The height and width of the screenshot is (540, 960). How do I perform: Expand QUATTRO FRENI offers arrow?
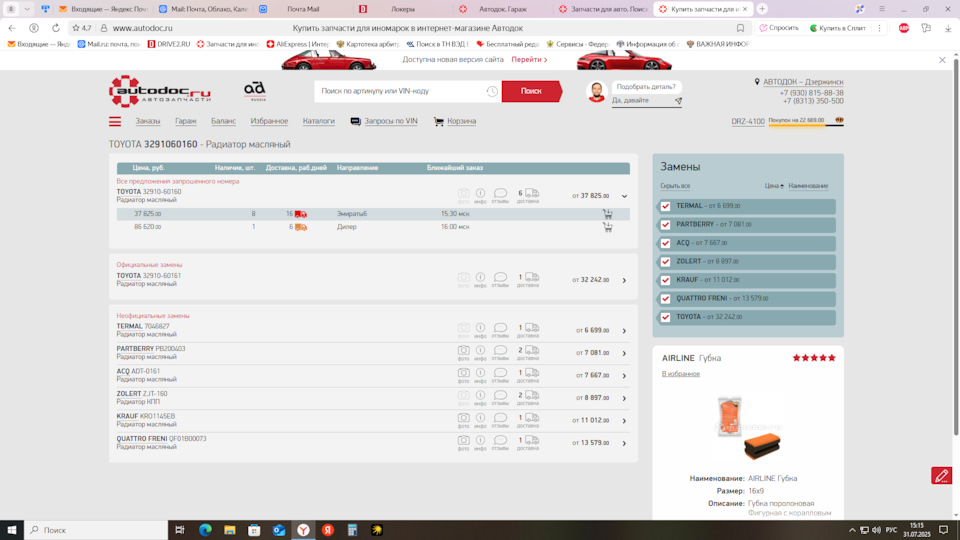pos(624,443)
